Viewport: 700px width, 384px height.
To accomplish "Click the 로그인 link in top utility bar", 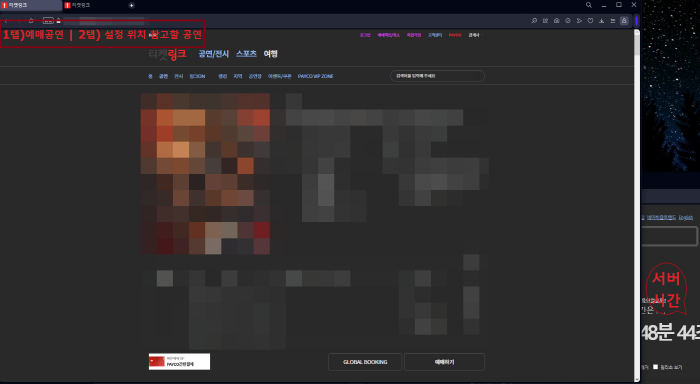I will (x=365, y=35).
